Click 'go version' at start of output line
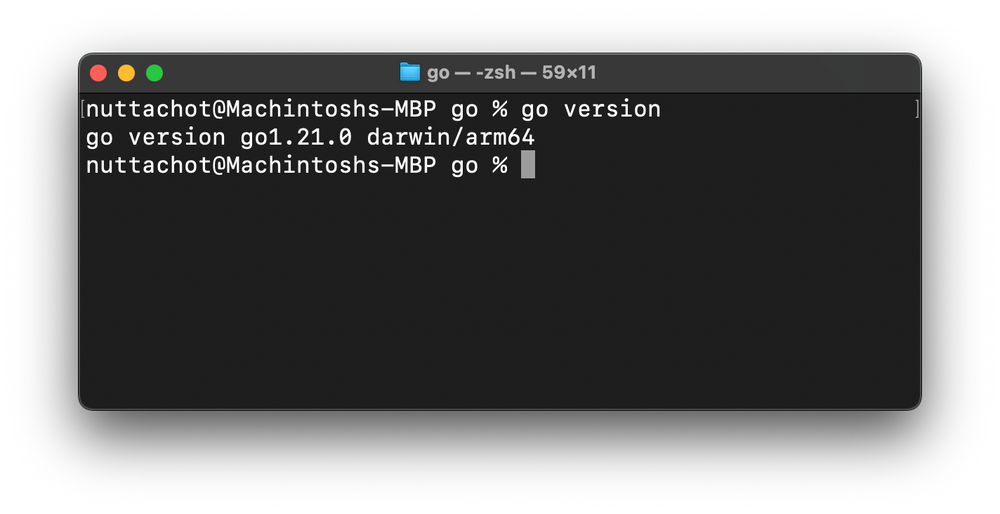Screen dimensions: 1000x514 [156, 138]
